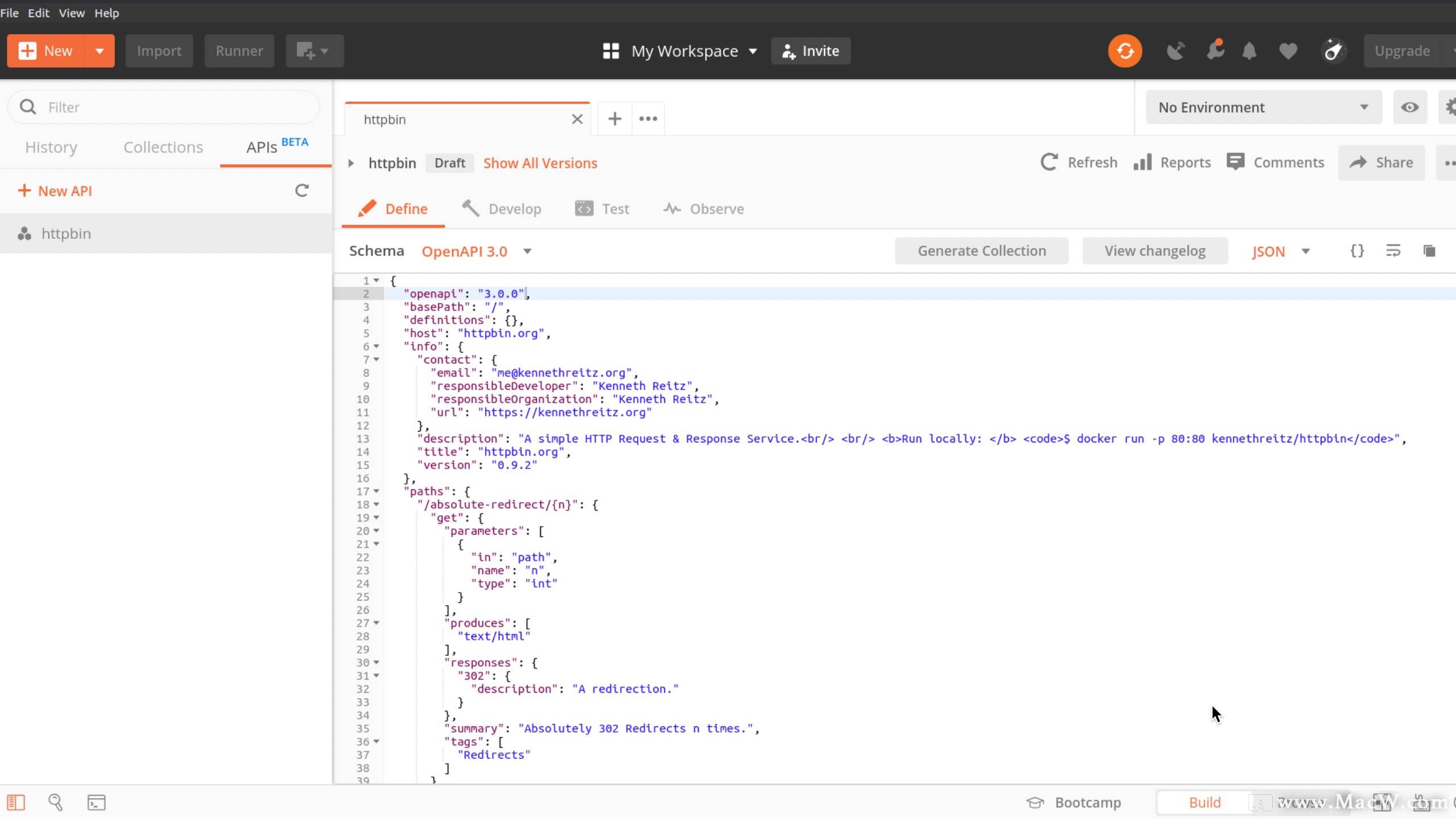This screenshot has width=1456, height=819.
Task: Open Bootcamp from status bar
Action: 1074,803
